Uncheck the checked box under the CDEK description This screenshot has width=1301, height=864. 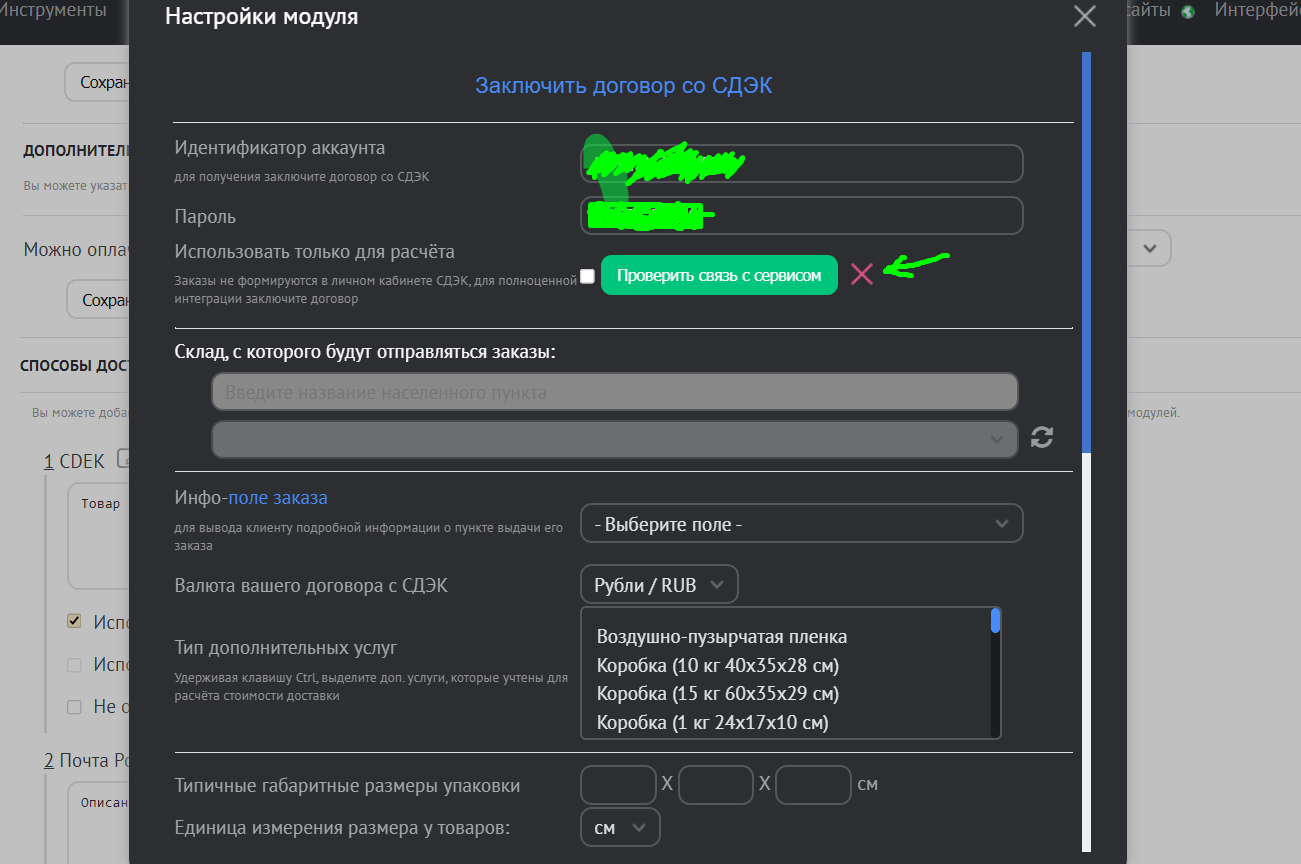[x=74, y=621]
